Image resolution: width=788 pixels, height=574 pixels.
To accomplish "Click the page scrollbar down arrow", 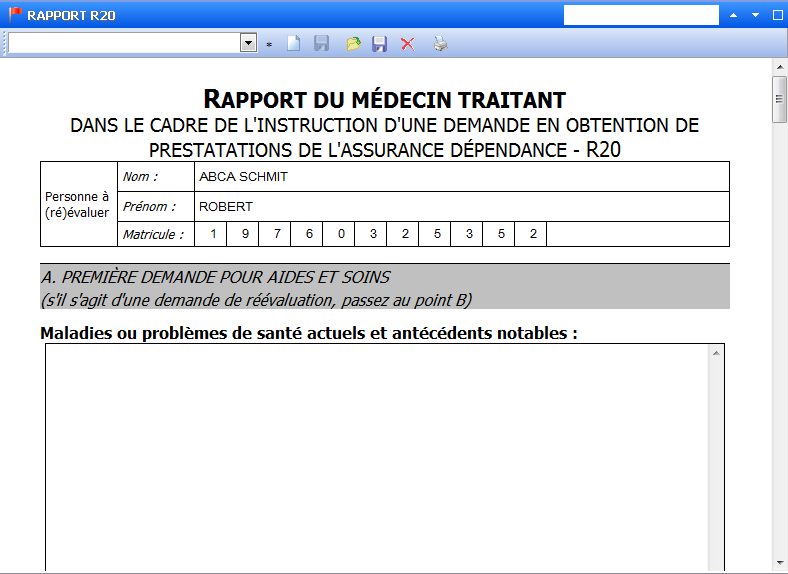I will (779, 563).
